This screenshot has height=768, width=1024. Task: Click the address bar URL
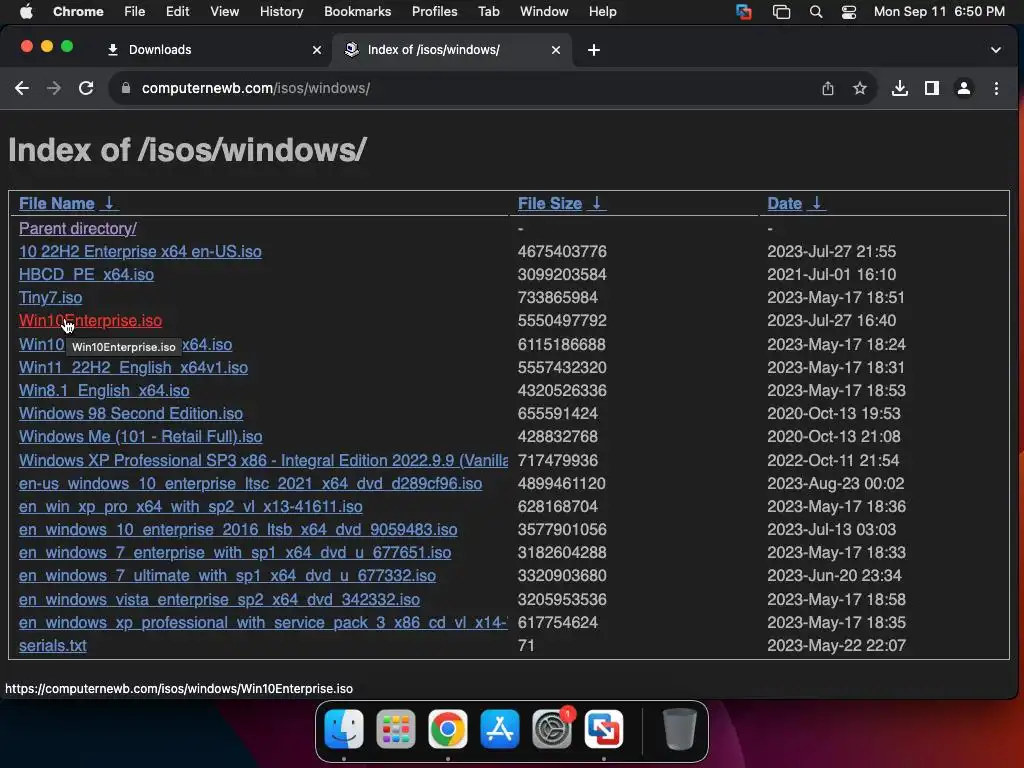pyautogui.click(x=256, y=88)
